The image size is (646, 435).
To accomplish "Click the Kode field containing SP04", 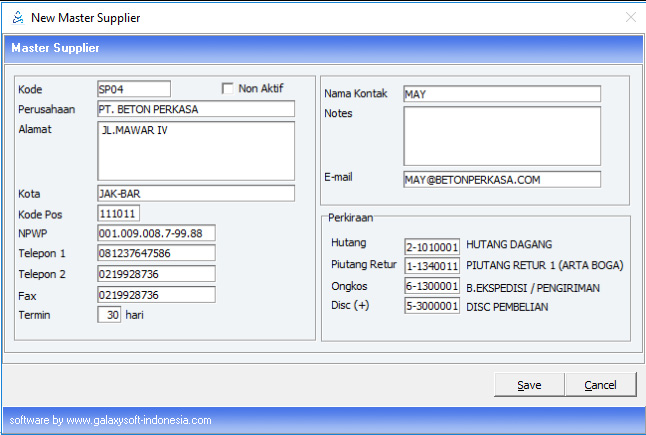I will (x=134, y=89).
